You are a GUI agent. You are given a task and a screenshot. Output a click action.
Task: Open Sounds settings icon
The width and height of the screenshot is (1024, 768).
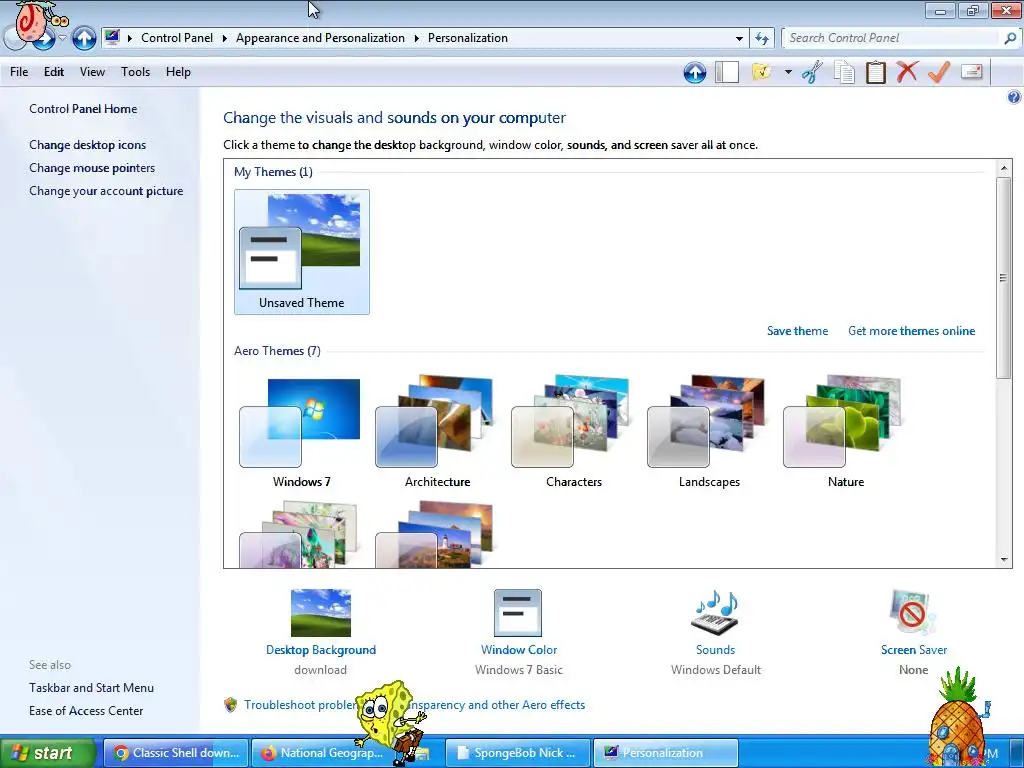(x=715, y=613)
